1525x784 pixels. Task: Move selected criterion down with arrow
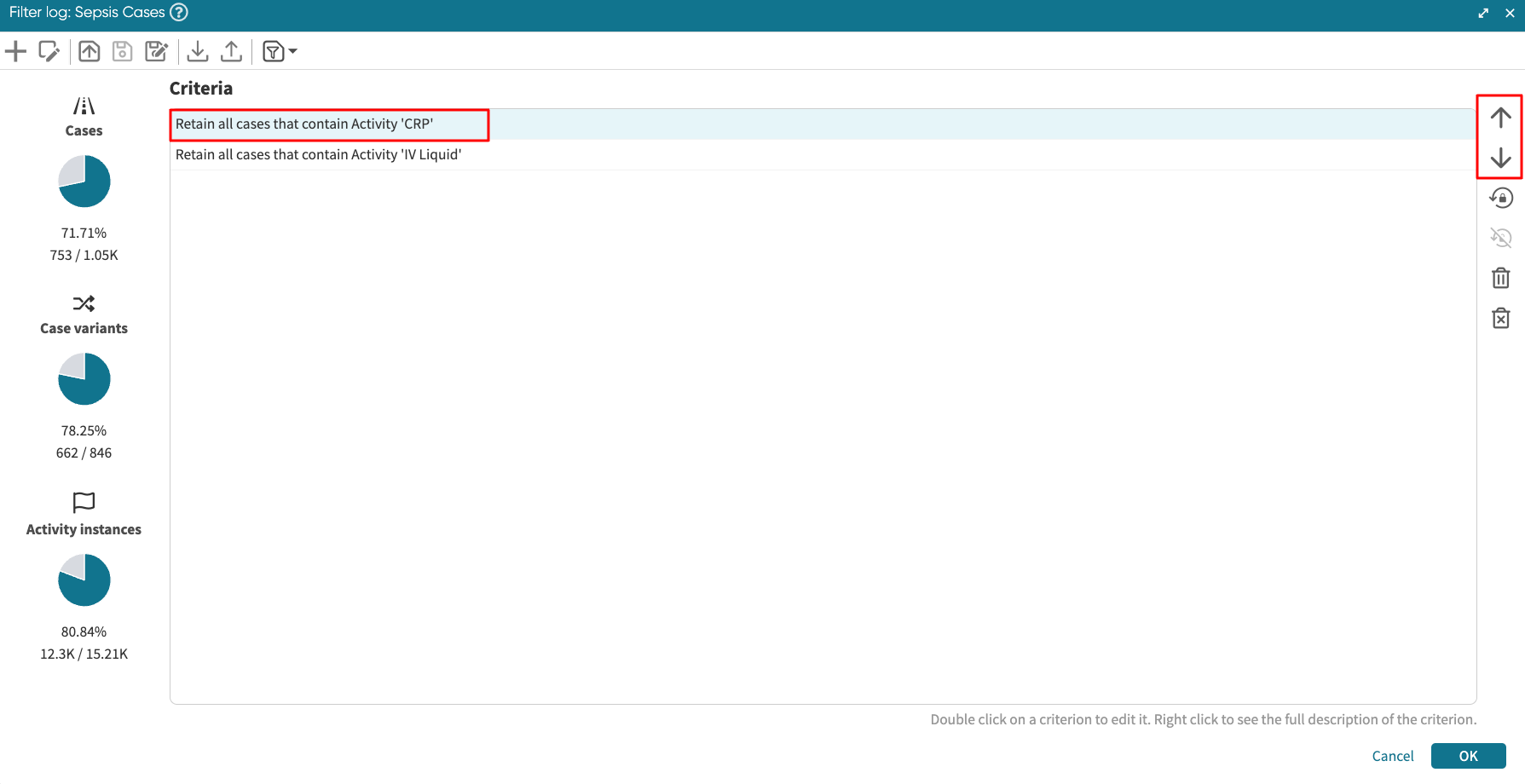point(1500,159)
